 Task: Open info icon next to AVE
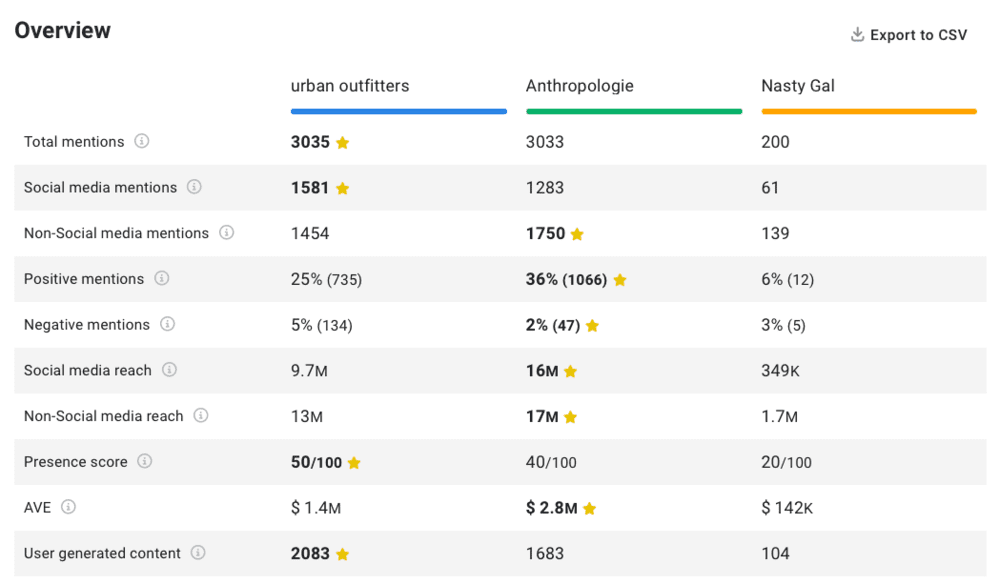68,507
